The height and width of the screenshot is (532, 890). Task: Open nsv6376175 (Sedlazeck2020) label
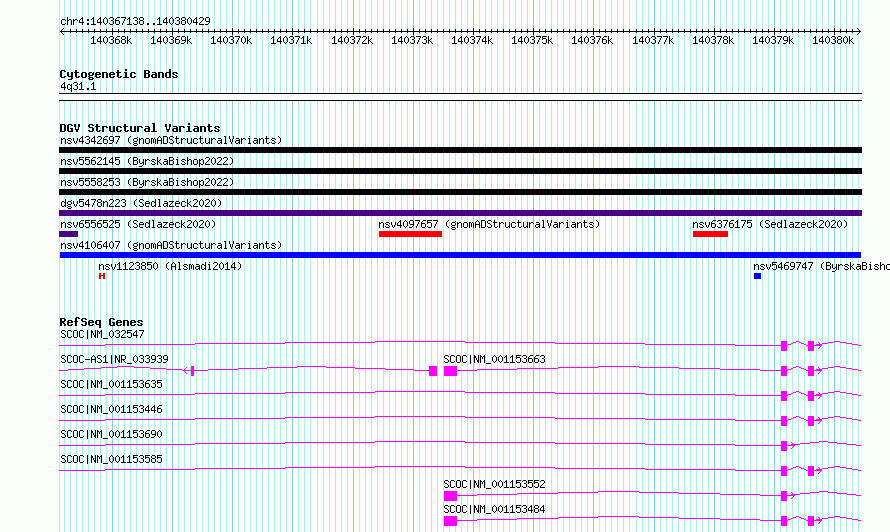coord(770,224)
